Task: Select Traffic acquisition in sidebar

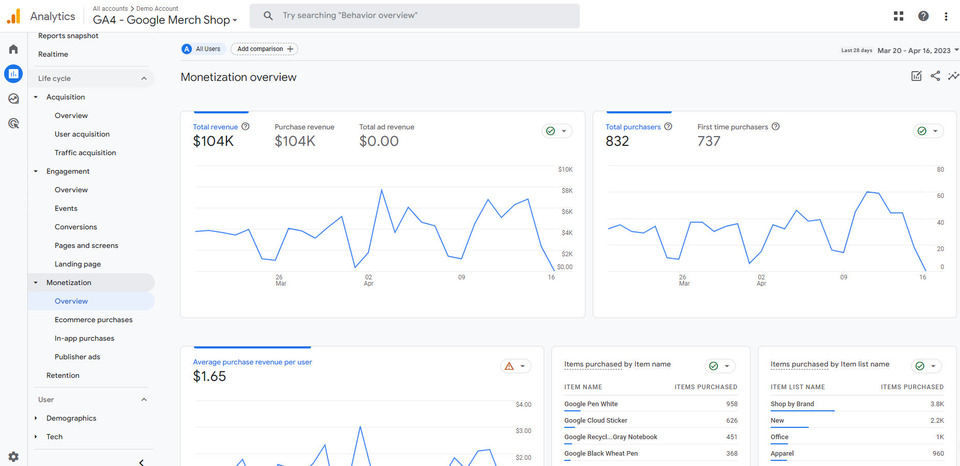Action: (85, 153)
